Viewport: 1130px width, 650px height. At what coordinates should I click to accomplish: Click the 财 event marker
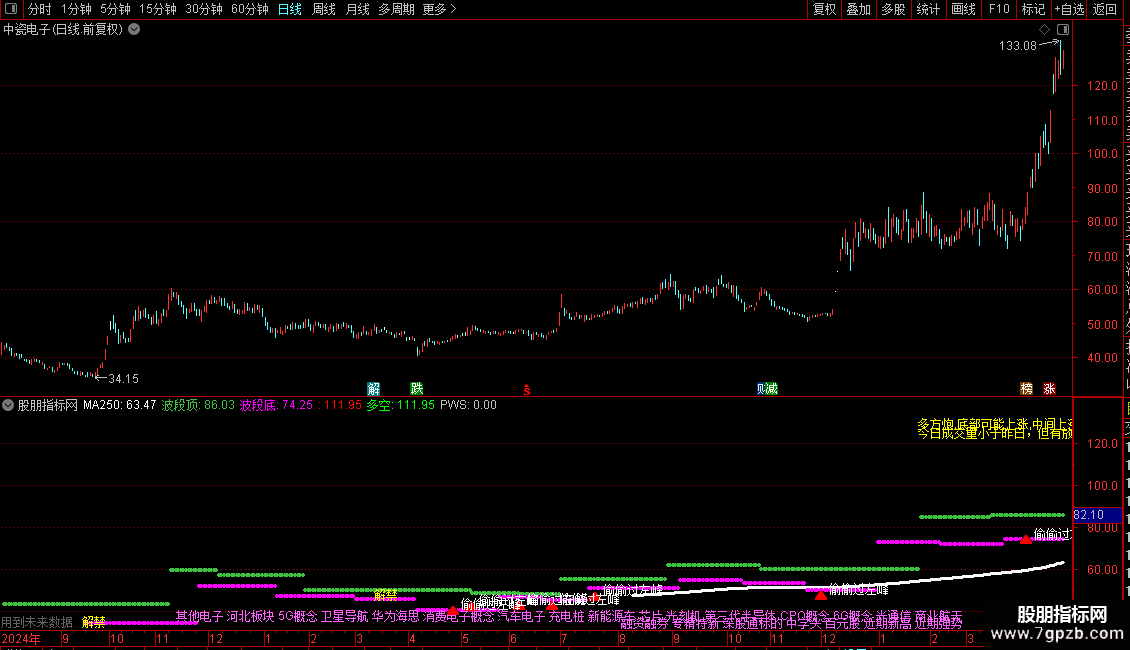[x=761, y=389]
